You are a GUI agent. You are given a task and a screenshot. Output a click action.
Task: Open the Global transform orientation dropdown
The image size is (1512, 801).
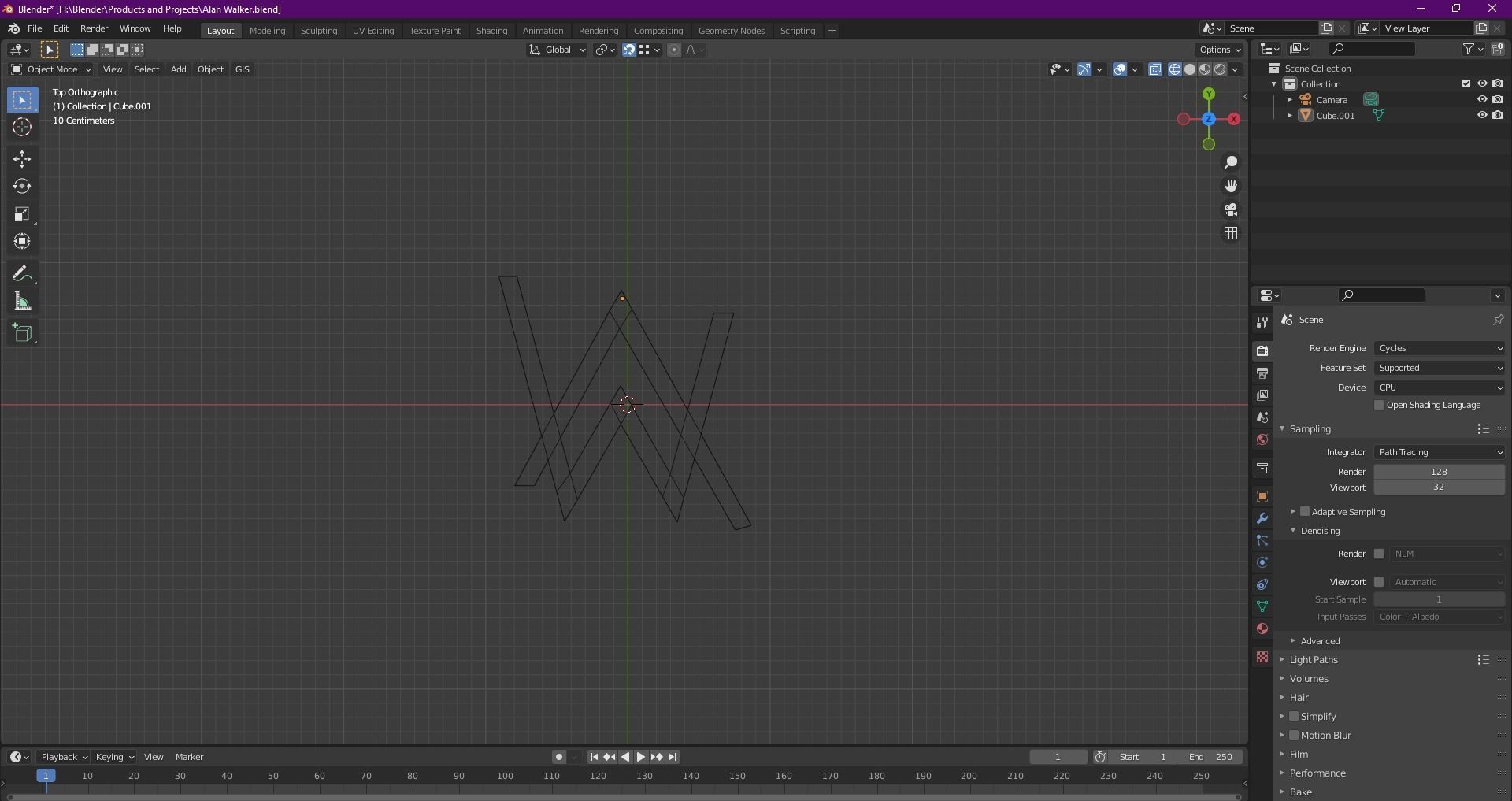557,50
